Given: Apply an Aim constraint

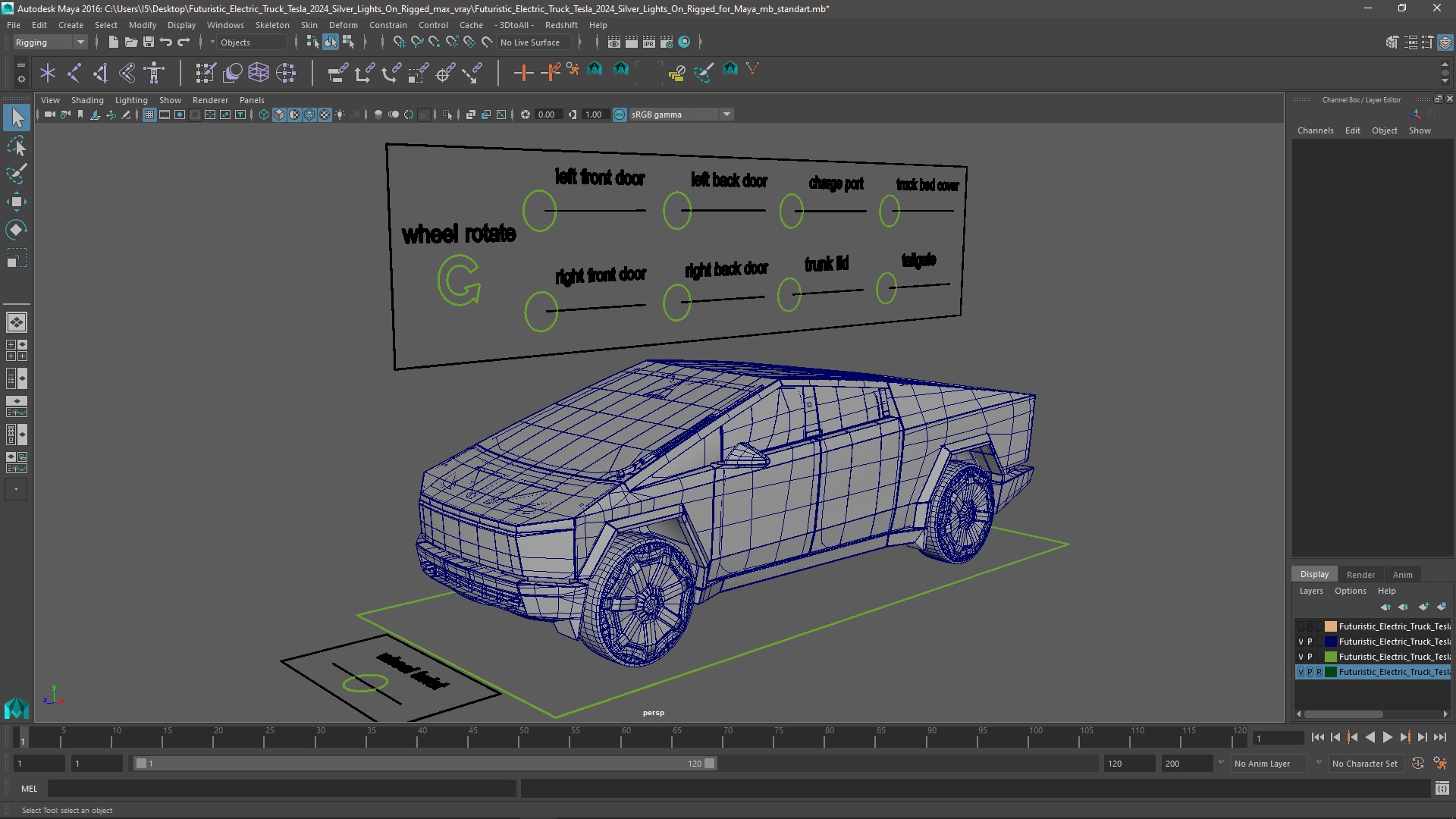Looking at the screenshot, I should [x=445, y=73].
